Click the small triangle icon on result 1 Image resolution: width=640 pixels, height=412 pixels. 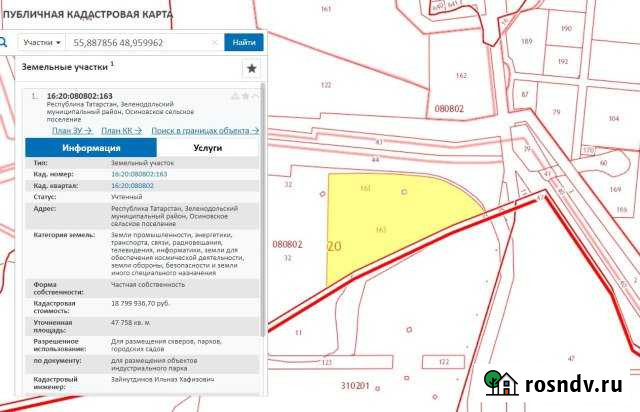click(x=235, y=96)
